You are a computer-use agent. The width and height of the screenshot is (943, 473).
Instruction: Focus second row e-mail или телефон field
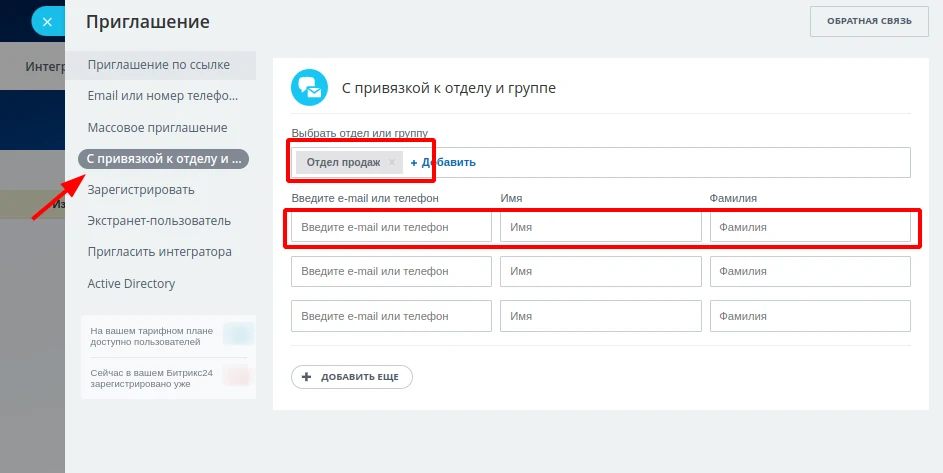coord(392,271)
